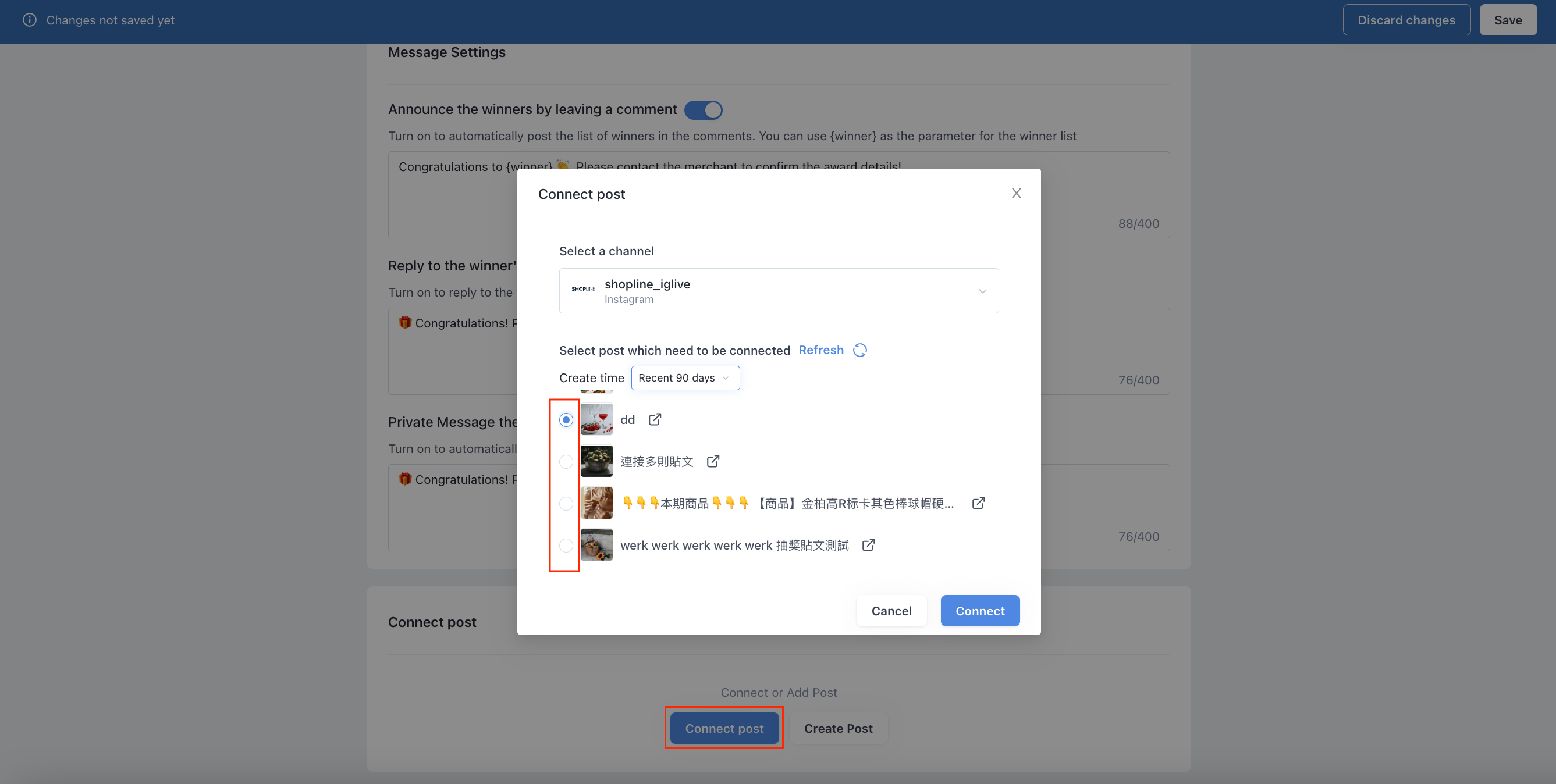The width and height of the screenshot is (1556, 784).
Task: Open external link icon for 連接多則貼文 post
Action: point(713,461)
